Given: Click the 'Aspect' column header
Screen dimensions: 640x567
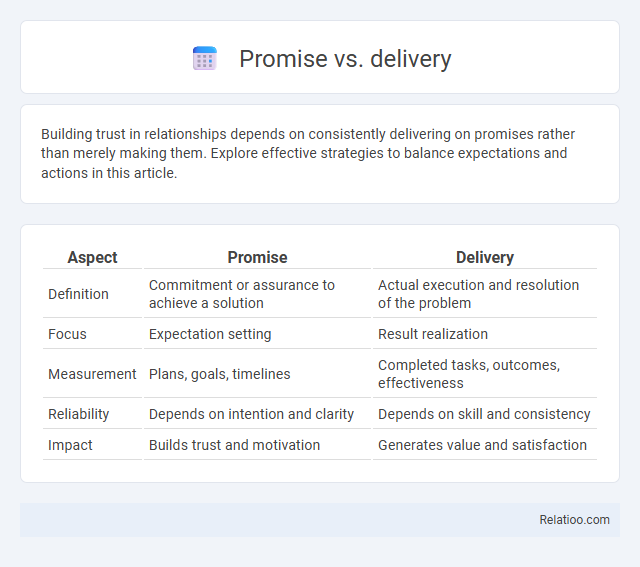Looking at the screenshot, I should (x=92, y=258).
